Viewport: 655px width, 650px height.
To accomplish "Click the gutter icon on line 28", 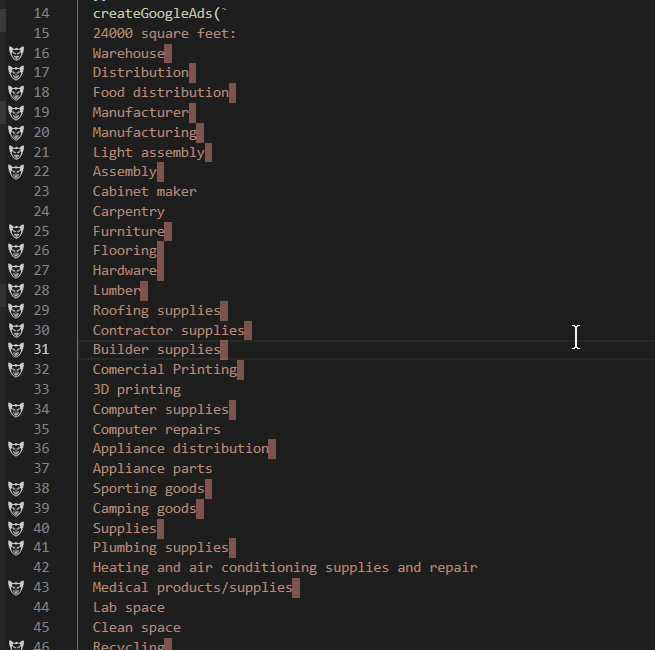I will click(x=16, y=290).
